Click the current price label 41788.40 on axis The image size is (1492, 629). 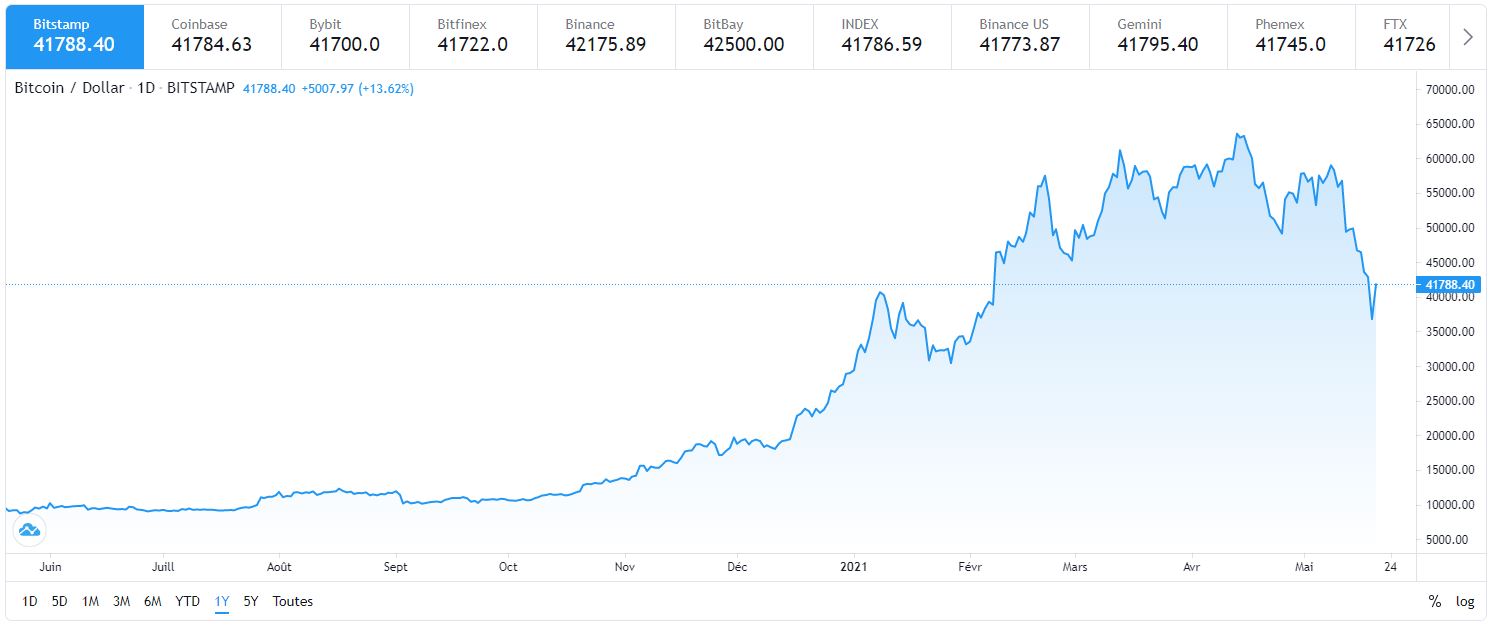pyautogui.click(x=1447, y=285)
